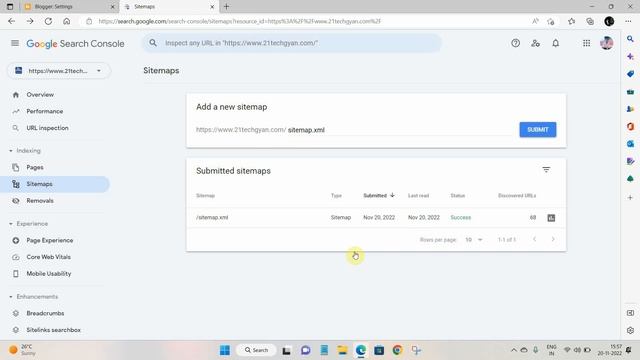
Task: Submit the new sitemap
Action: pos(538,129)
